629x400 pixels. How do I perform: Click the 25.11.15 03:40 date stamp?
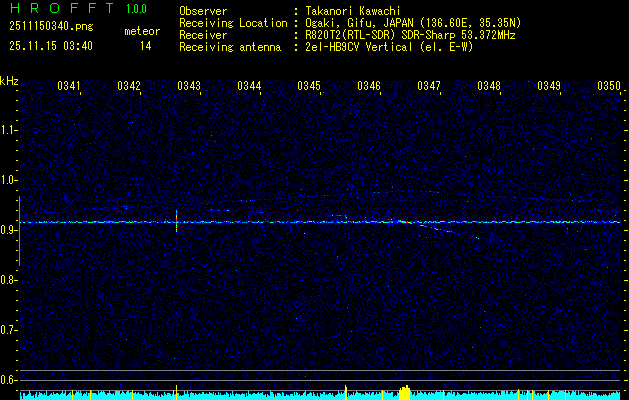[x=51, y=46]
